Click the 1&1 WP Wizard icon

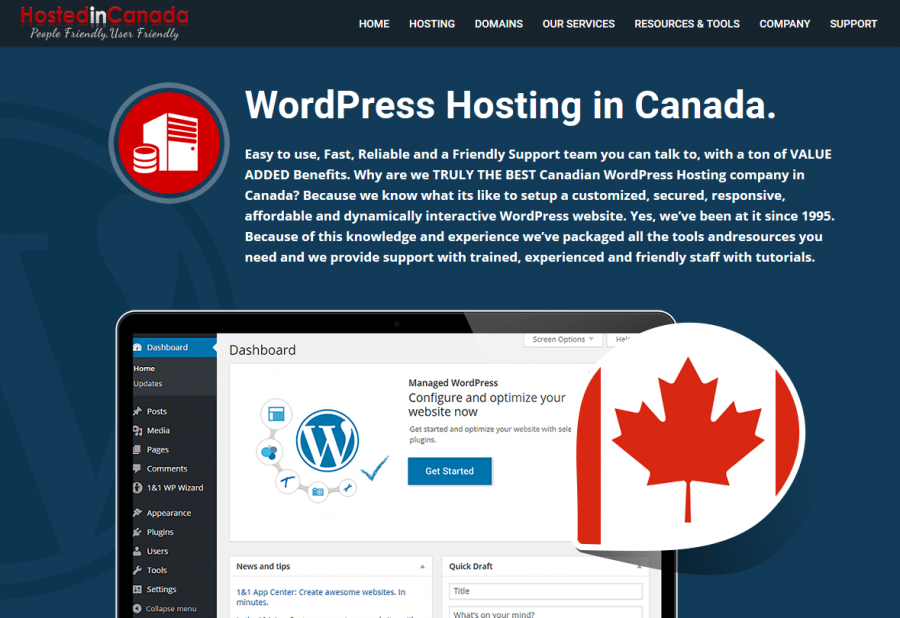[x=137, y=488]
